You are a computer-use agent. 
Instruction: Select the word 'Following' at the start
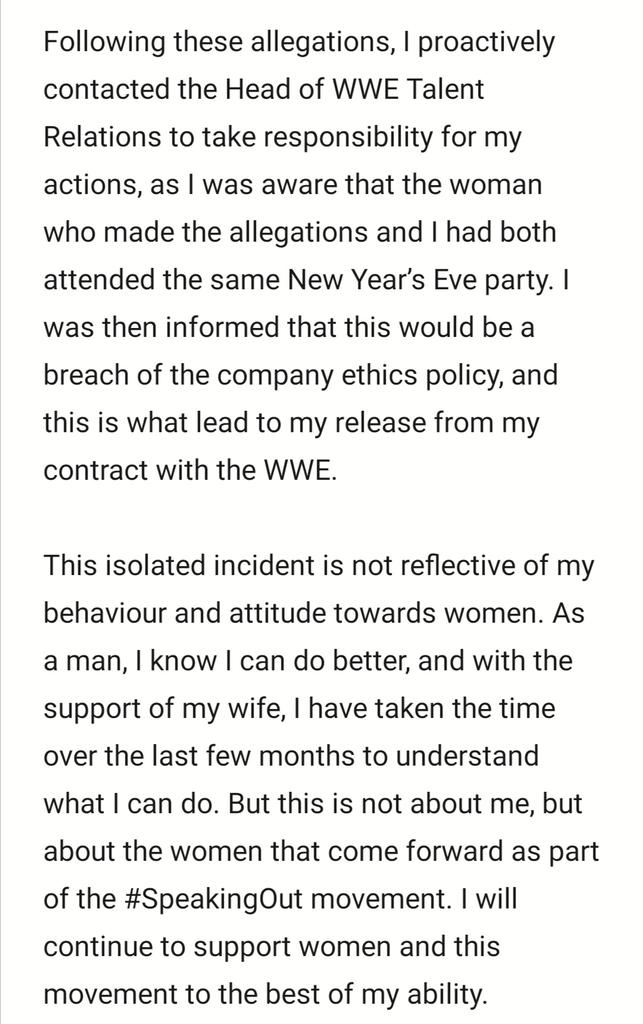coord(104,43)
